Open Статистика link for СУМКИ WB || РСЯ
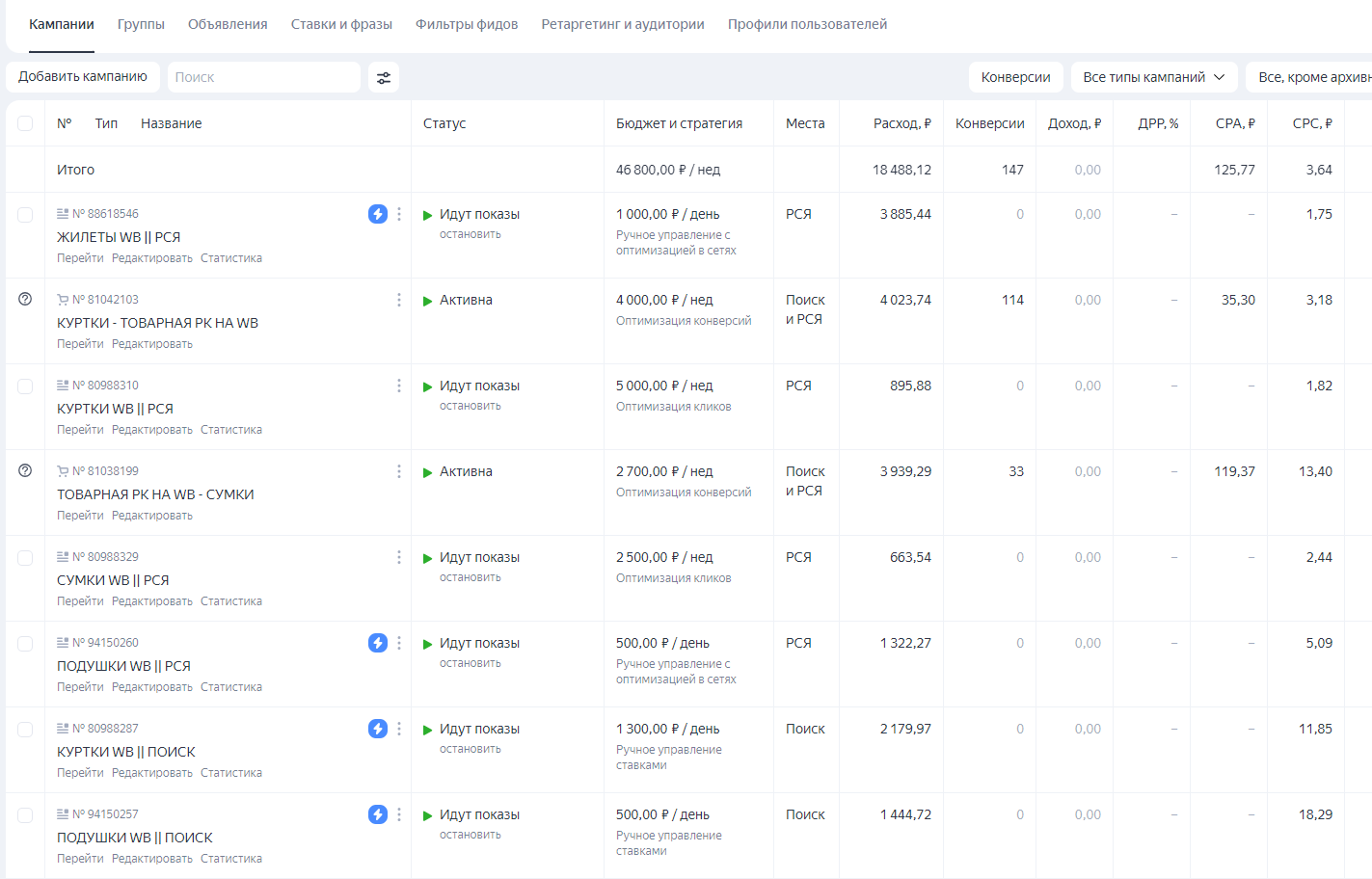Screen dimensions: 1372x879 pos(231,601)
